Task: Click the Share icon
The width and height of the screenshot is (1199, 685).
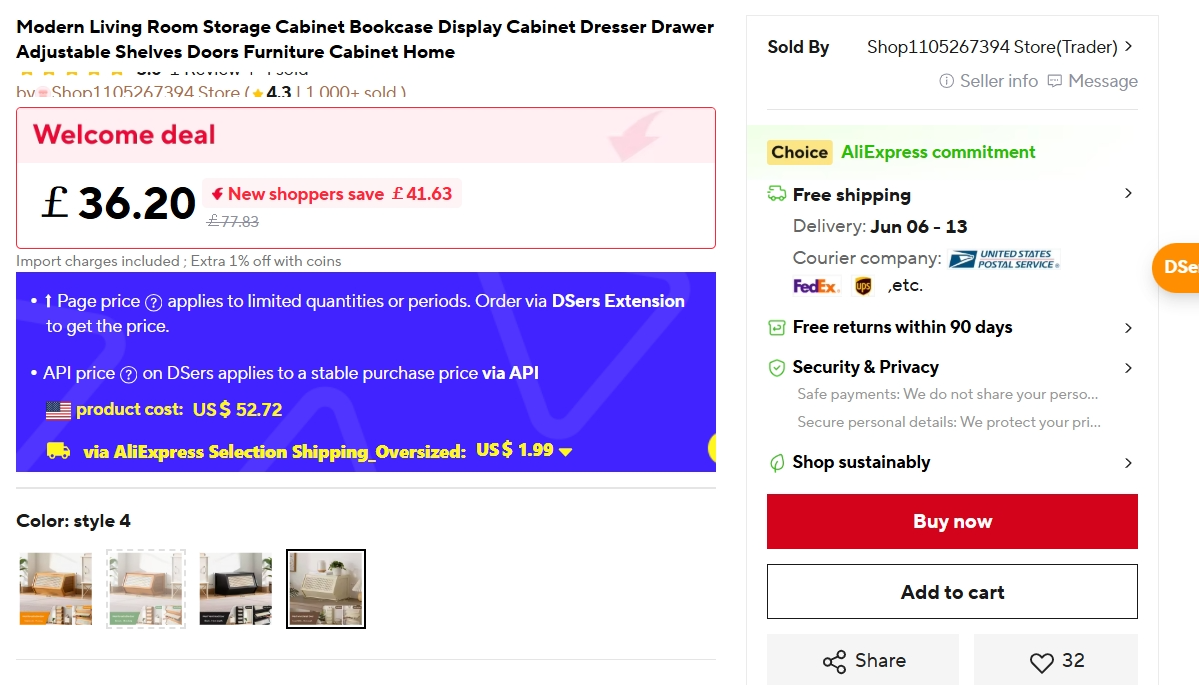Action: click(834, 661)
